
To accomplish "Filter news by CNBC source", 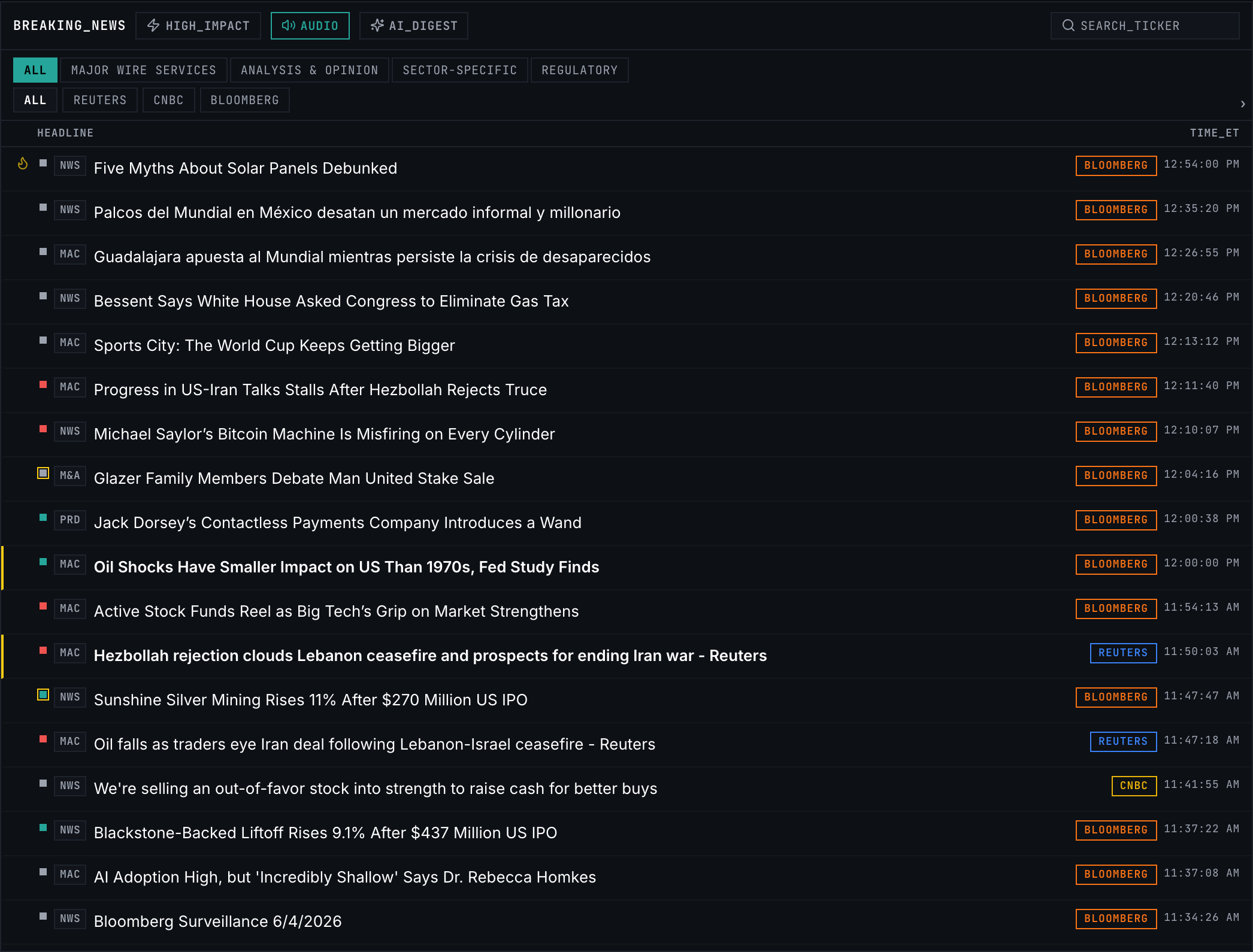I will coord(168,100).
